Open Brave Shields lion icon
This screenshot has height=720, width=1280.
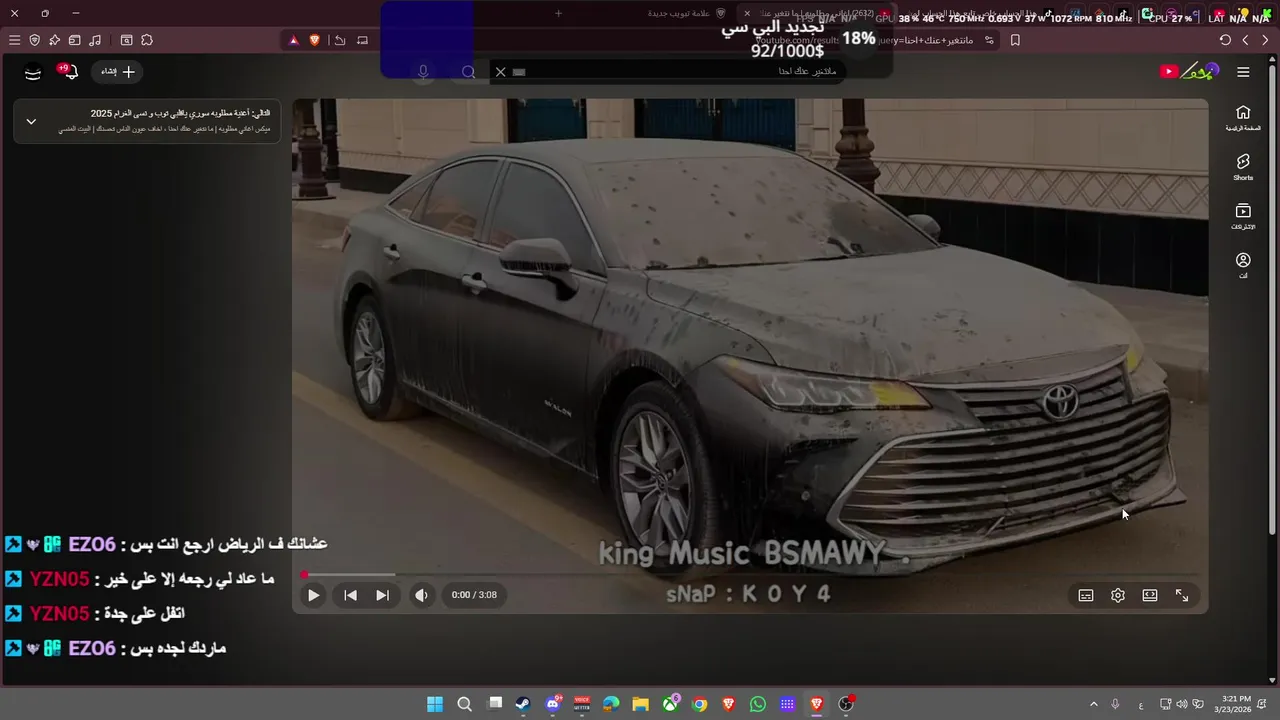(314, 40)
